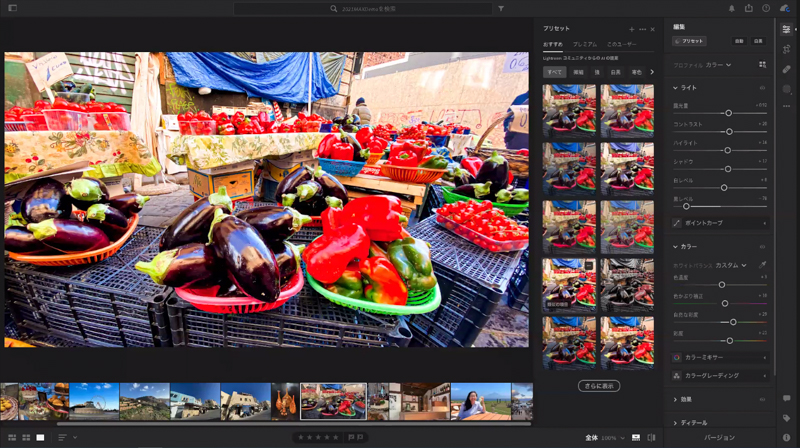This screenshot has height=448, width=800.
Task: Set a one-star rating
Action: click(x=301, y=437)
